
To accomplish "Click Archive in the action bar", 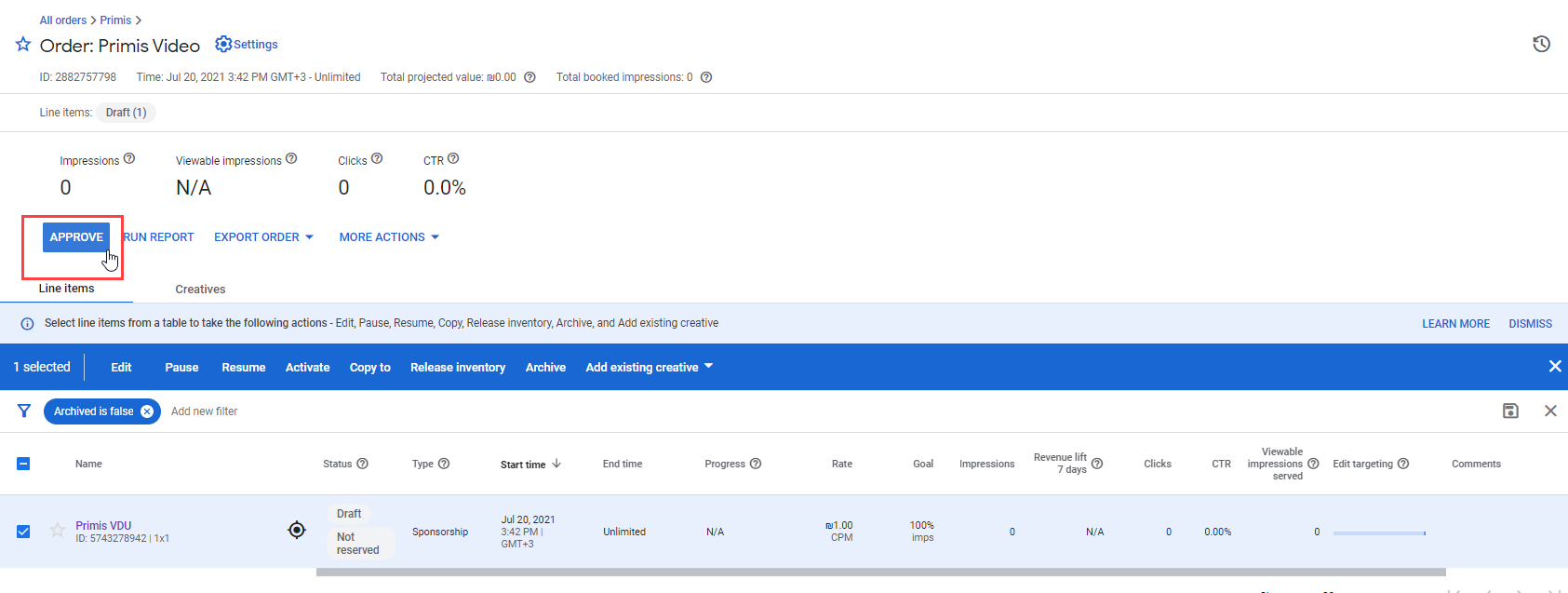I will [545, 368].
